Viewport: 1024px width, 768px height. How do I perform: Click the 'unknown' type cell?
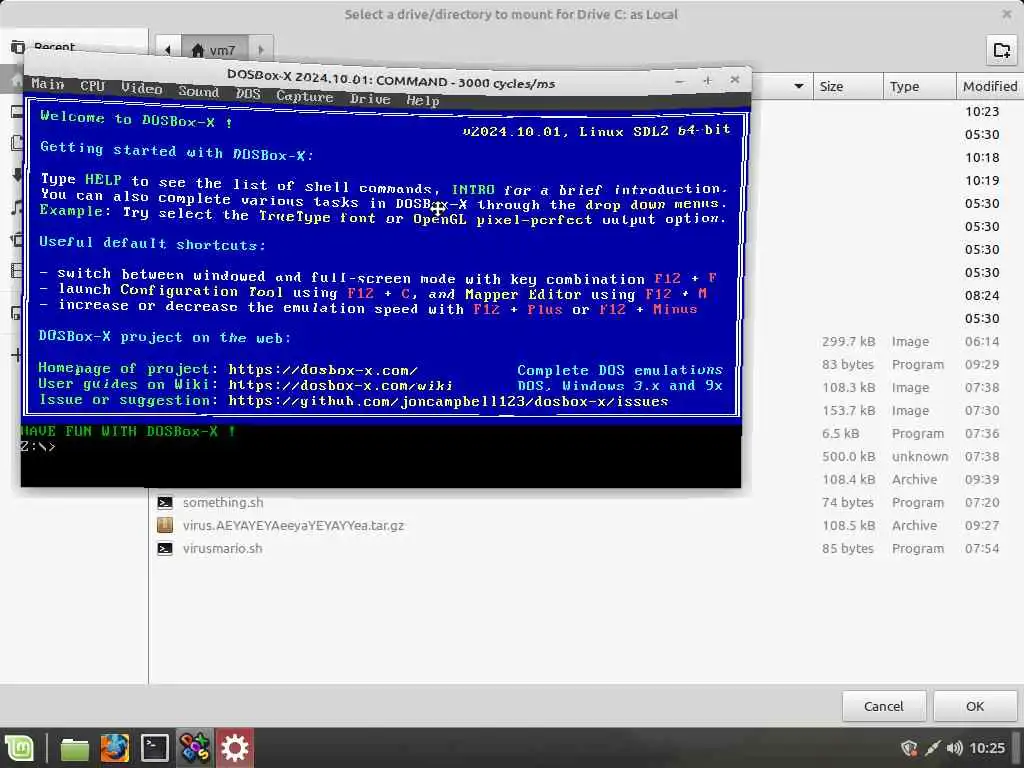point(920,456)
